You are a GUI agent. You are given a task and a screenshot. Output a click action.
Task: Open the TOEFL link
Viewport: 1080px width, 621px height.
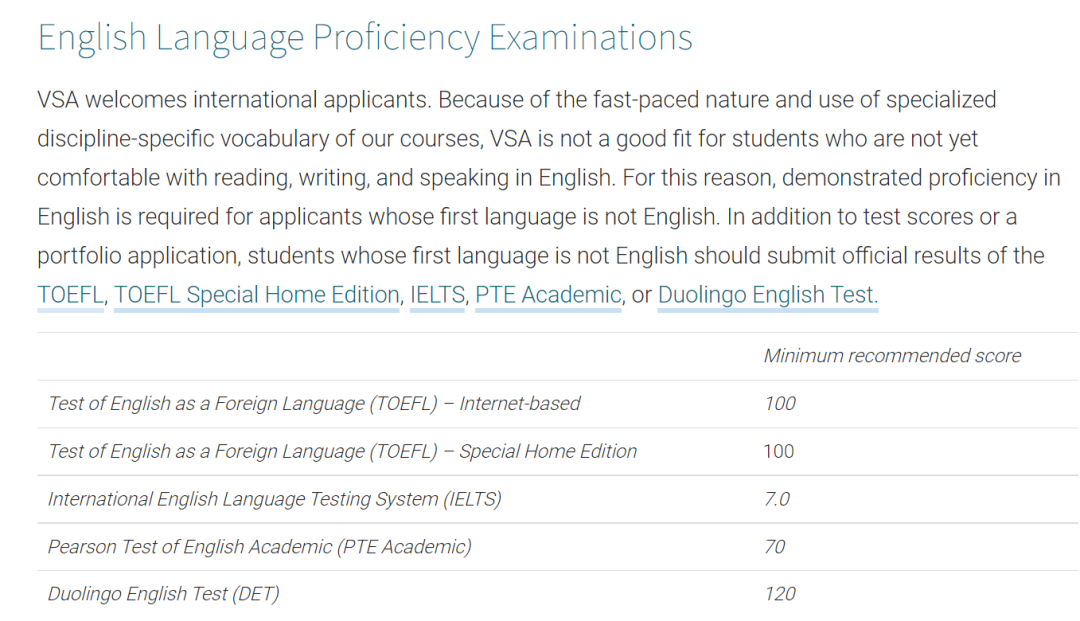coord(70,295)
